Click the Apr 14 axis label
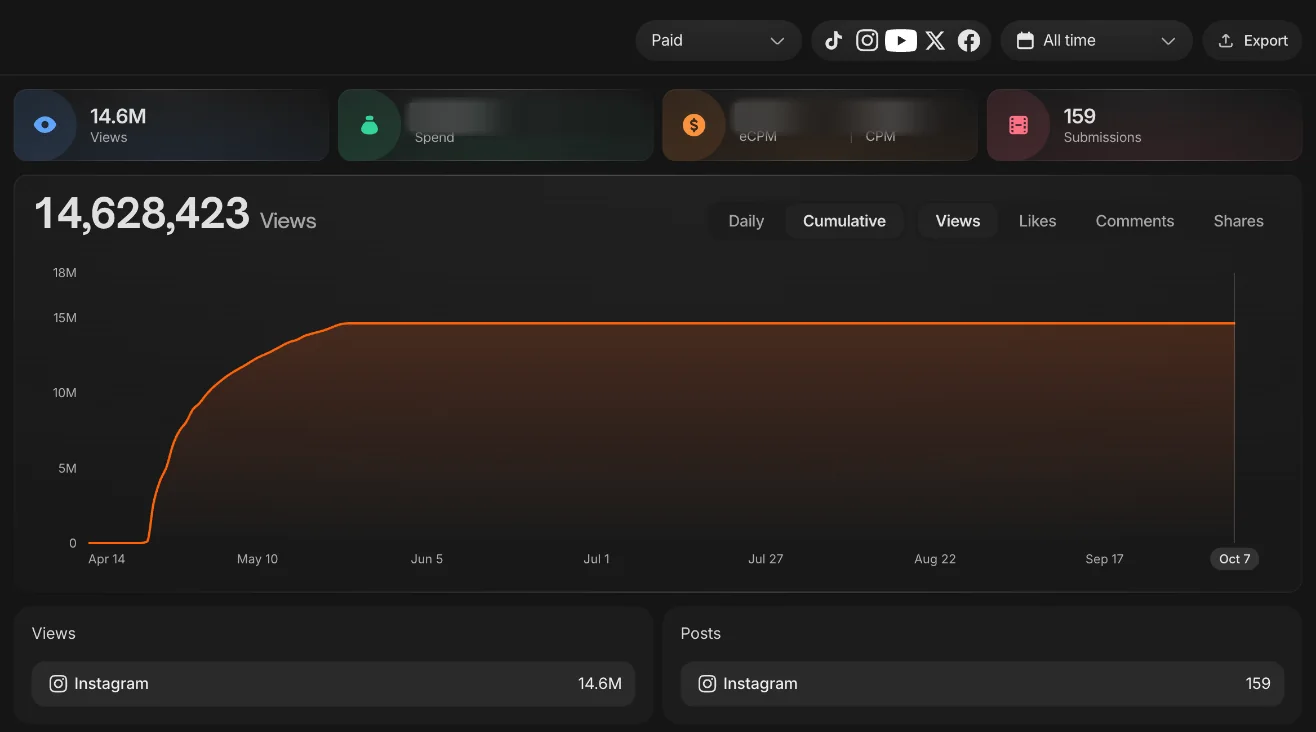This screenshot has width=1316, height=732. pyautogui.click(x=107, y=559)
